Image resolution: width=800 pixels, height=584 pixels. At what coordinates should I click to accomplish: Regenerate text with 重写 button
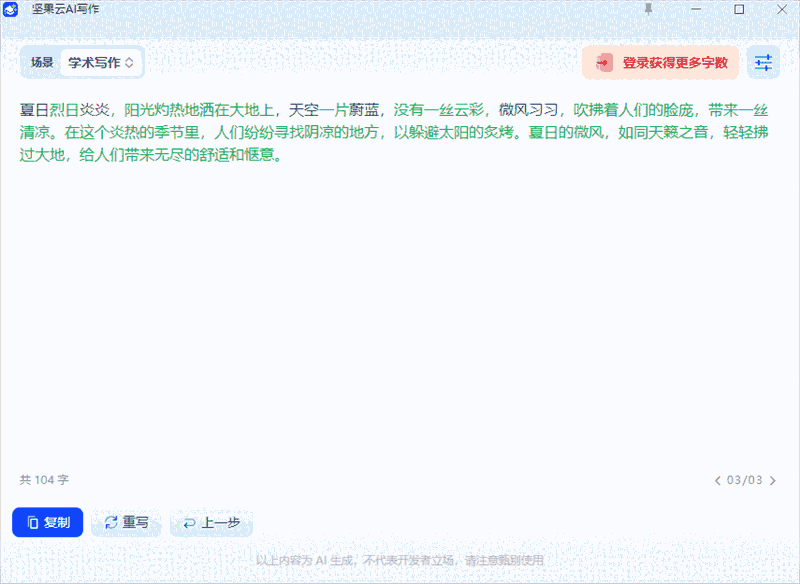point(126,522)
